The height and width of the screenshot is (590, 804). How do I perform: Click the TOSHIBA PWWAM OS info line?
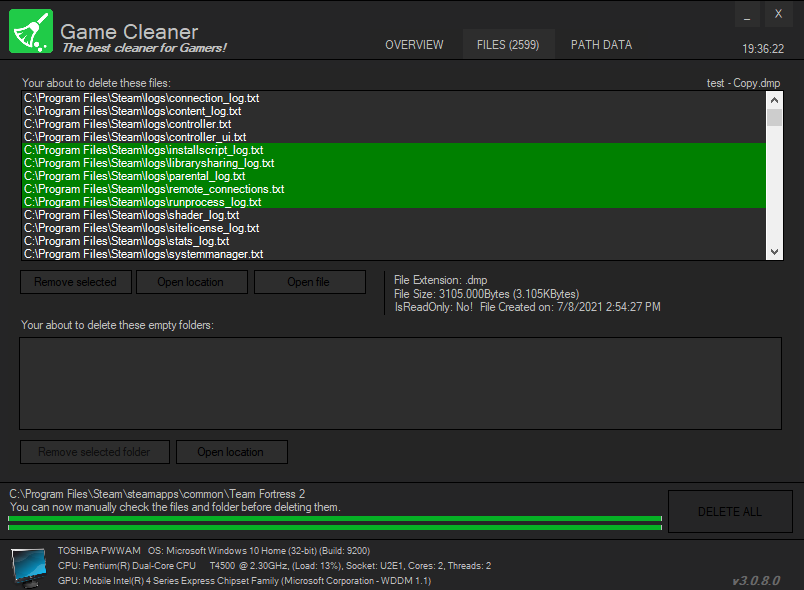[x=214, y=551]
